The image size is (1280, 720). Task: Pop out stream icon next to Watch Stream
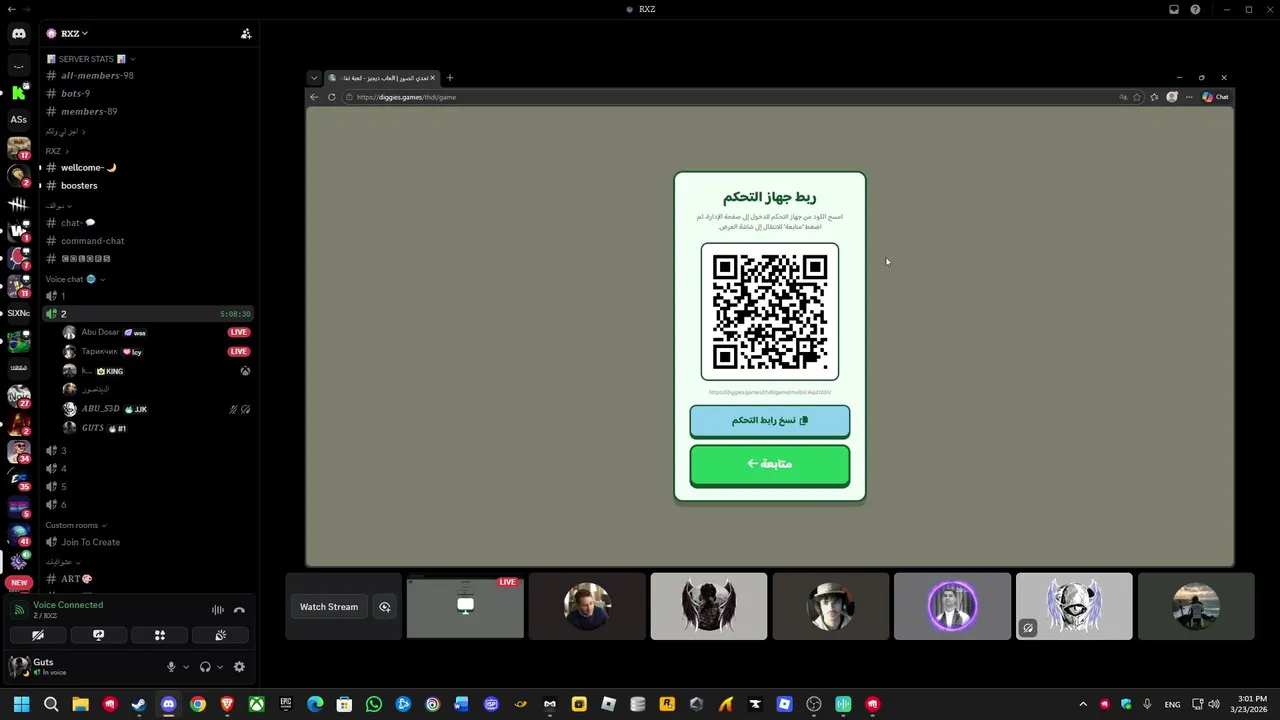(384, 607)
